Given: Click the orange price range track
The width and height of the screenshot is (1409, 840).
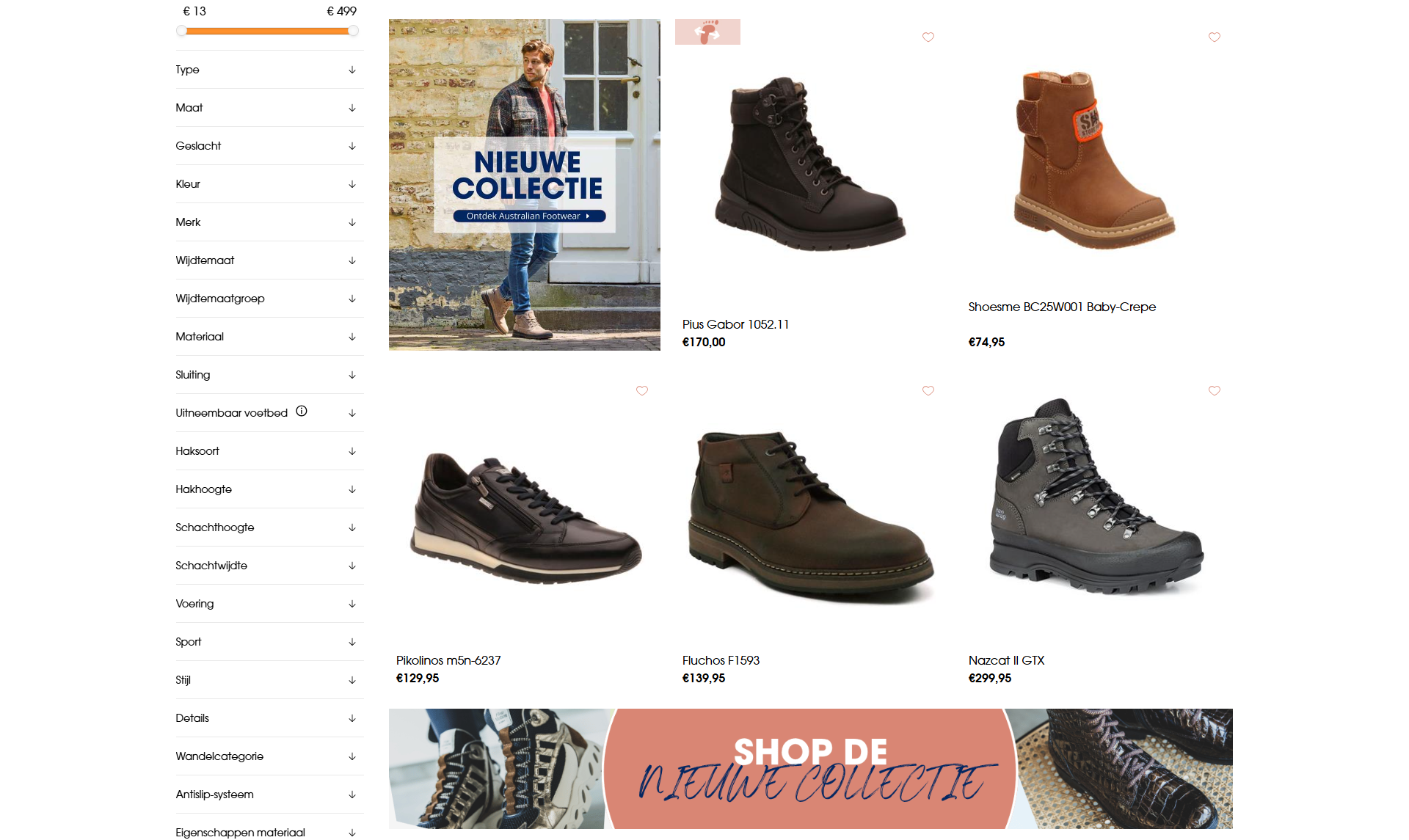Looking at the screenshot, I should (x=267, y=31).
